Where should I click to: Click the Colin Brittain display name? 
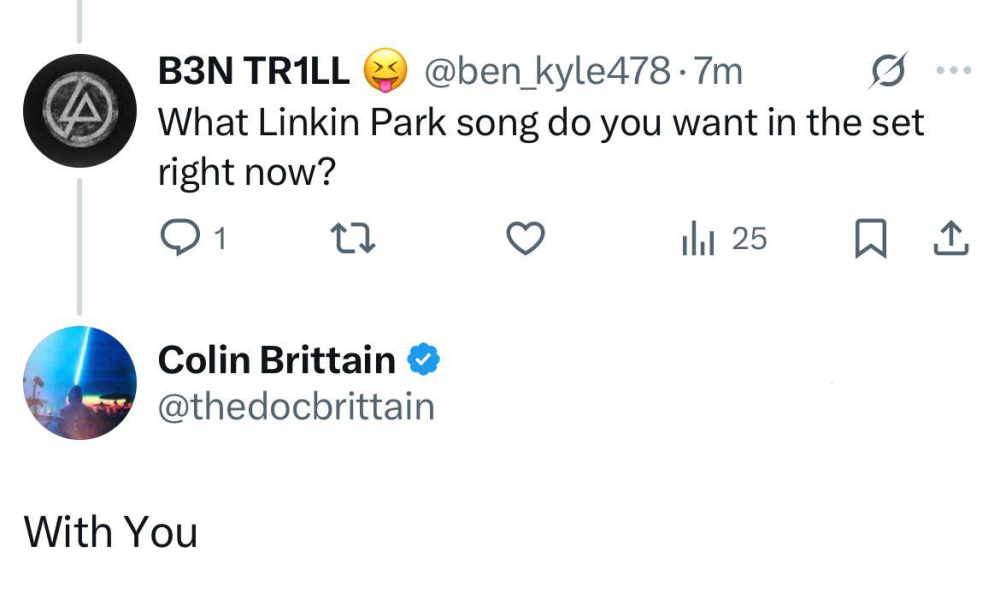277,360
